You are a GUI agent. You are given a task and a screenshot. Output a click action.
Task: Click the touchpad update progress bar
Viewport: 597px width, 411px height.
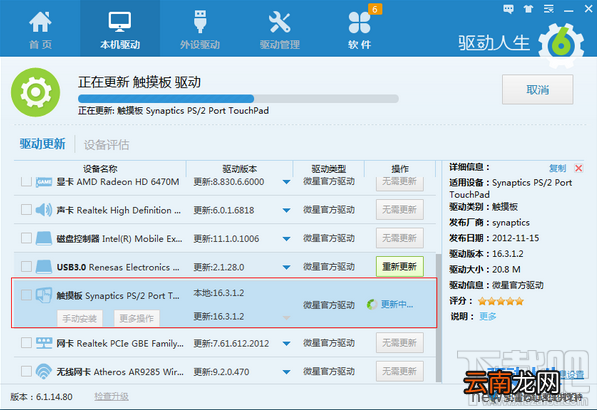(x=238, y=99)
